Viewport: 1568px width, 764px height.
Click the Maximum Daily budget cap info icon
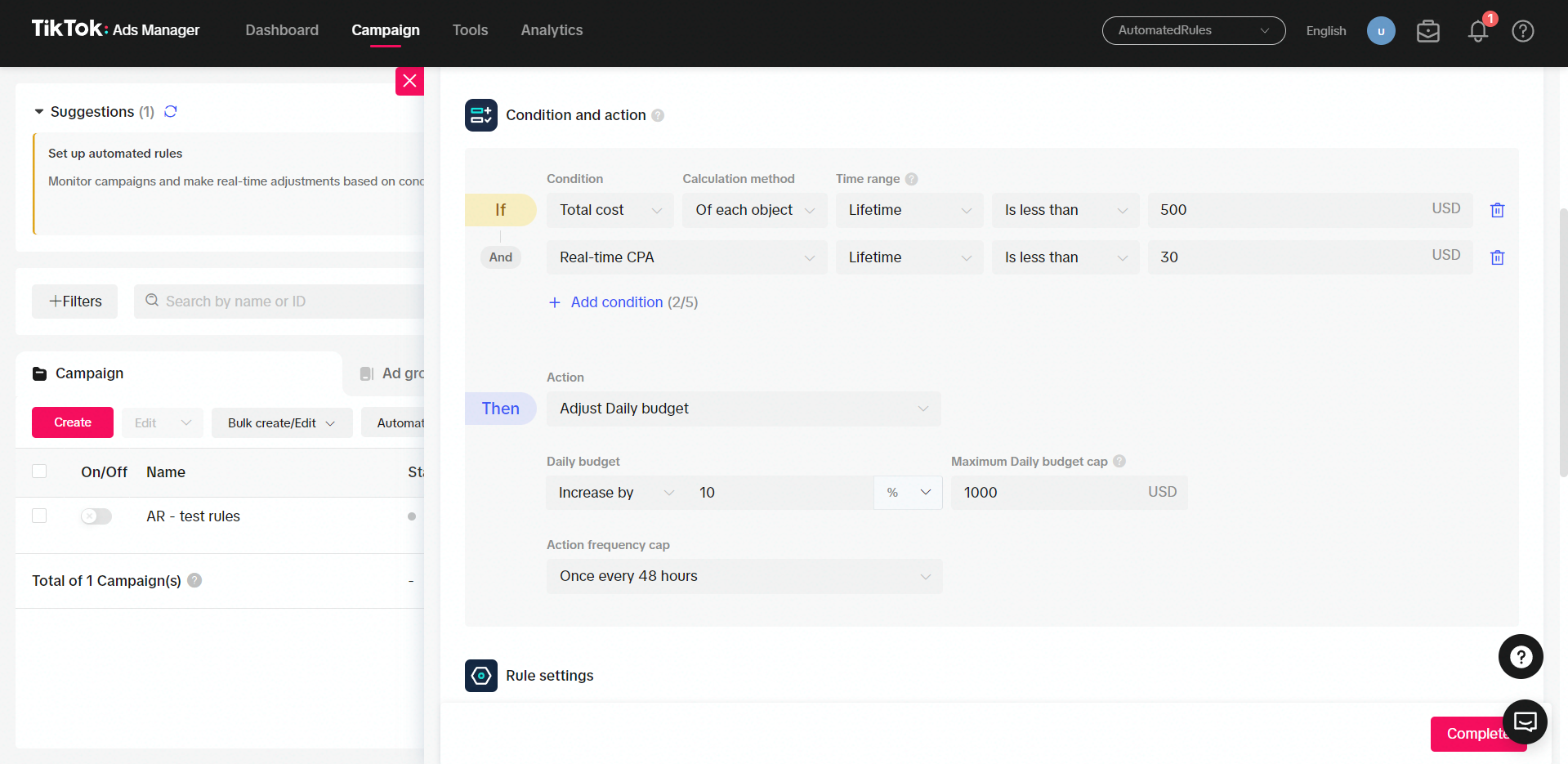click(1119, 461)
